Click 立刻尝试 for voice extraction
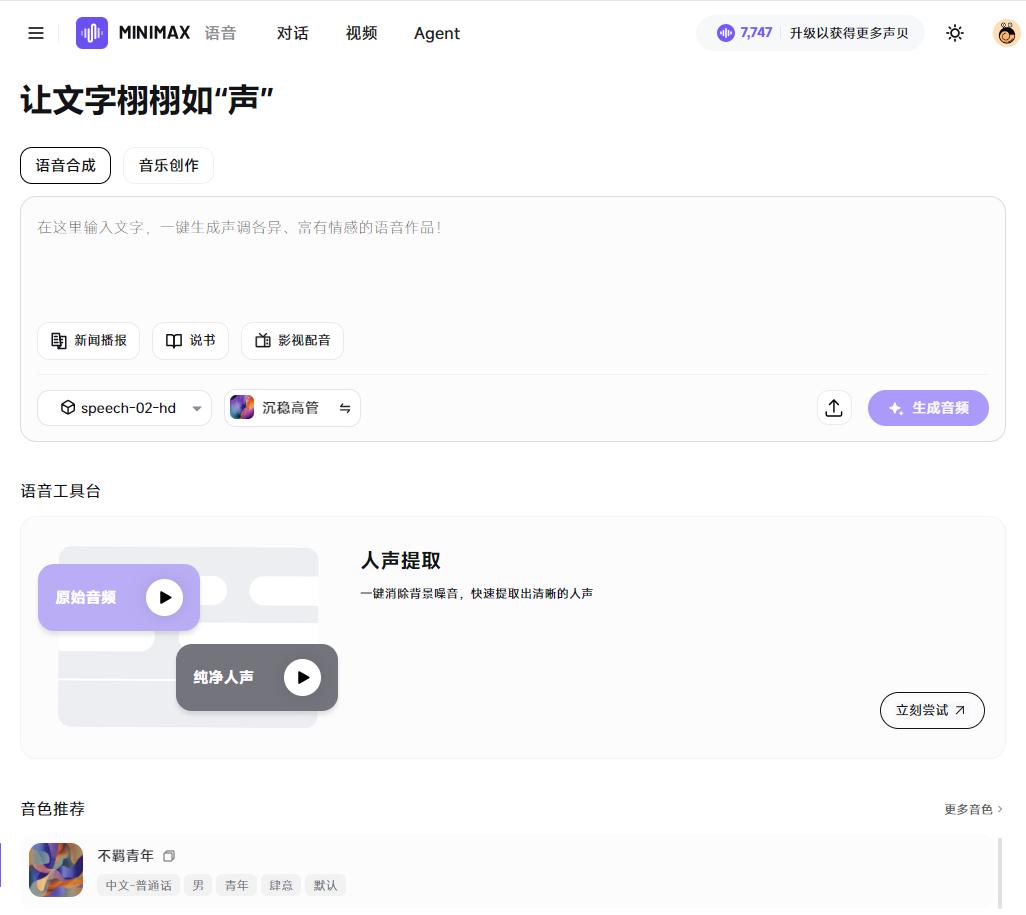The height and width of the screenshot is (915, 1026). [x=932, y=710]
